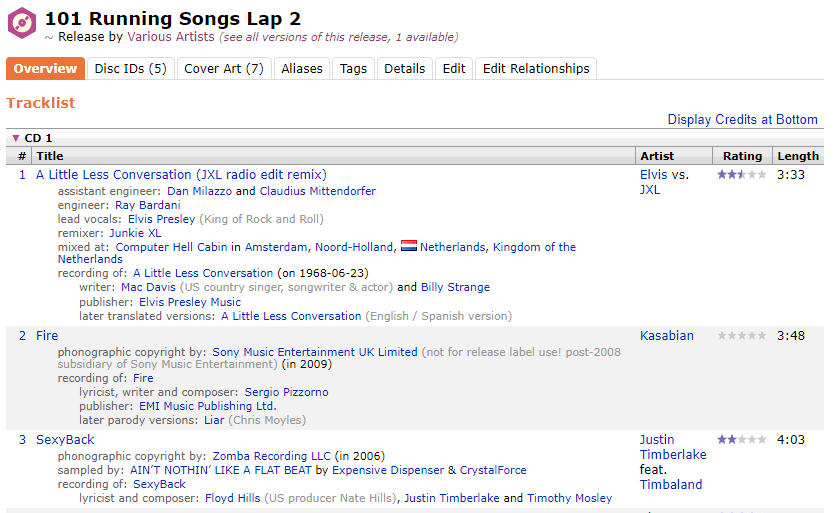Click the release disc icon beside the title
The width and height of the screenshot is (838, 513).
(22, 23)
